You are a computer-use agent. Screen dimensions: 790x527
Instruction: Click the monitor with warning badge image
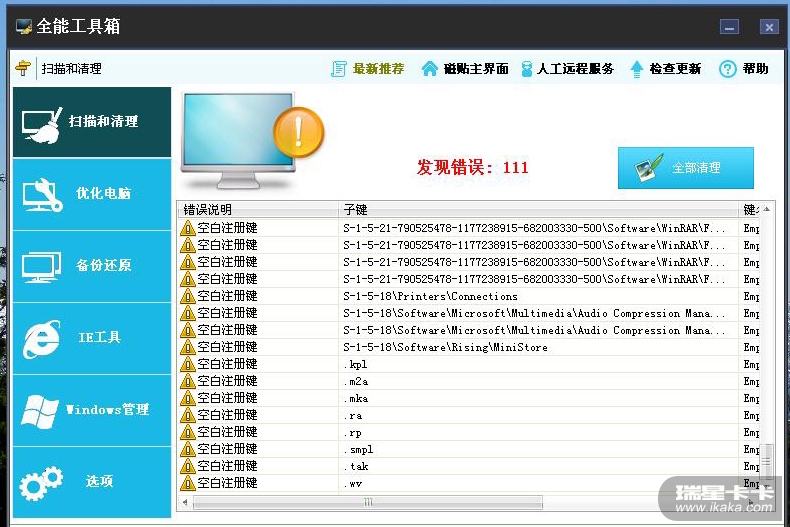pyautogui.click(x=252, y=141)
